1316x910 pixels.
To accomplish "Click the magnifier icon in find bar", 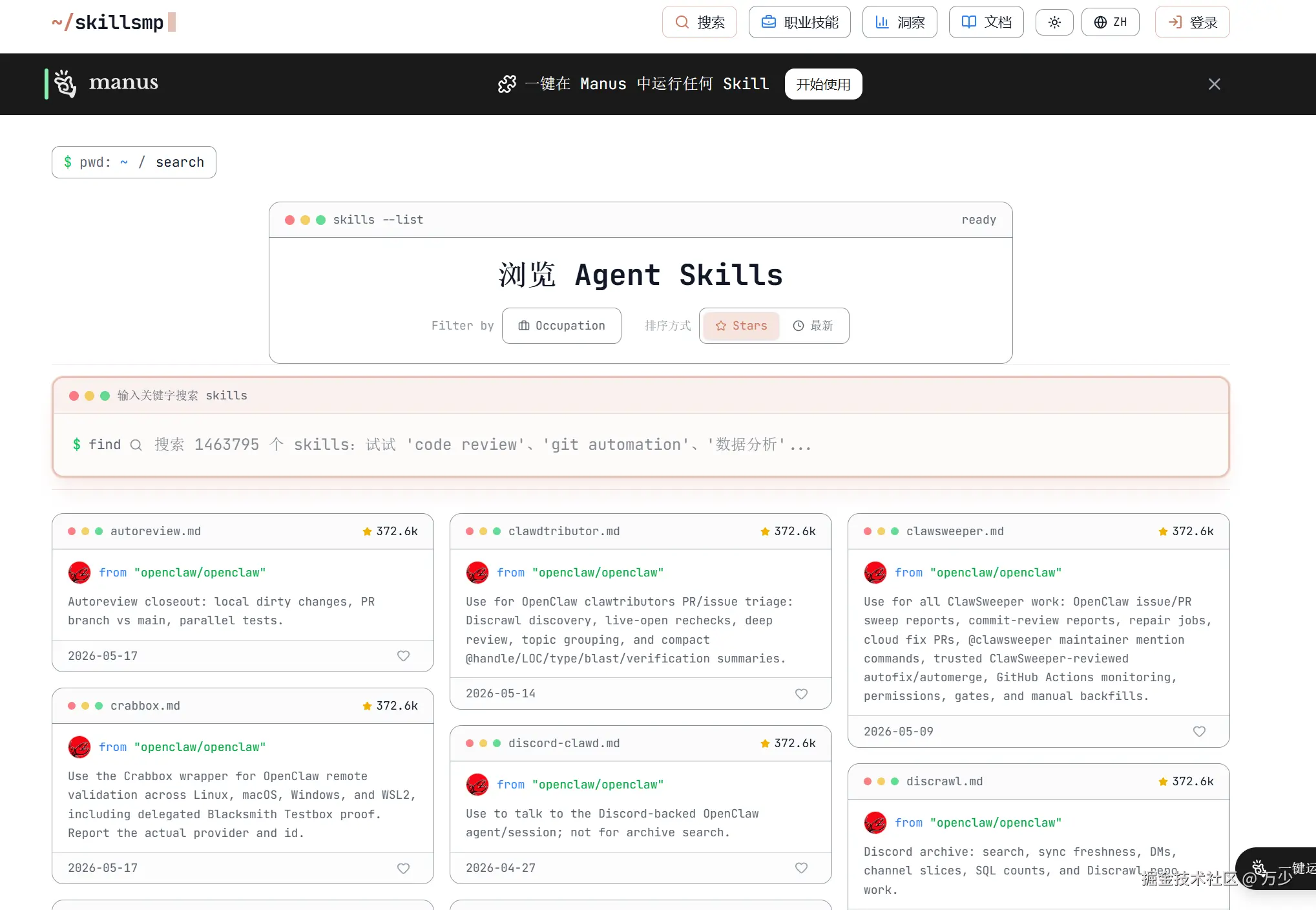I will [136, 445].
